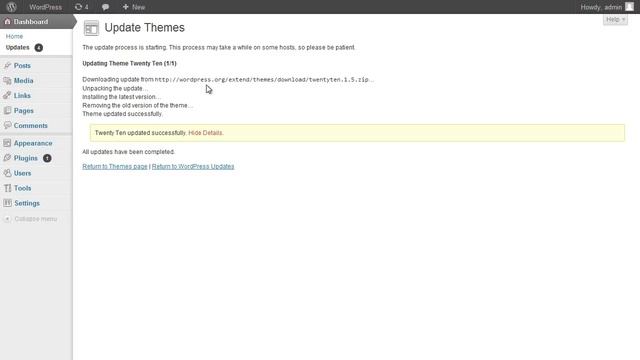This screenshot has width=640, height=360.
Task: Collapse the admin sidebar menu
Action: coord(36,219)
